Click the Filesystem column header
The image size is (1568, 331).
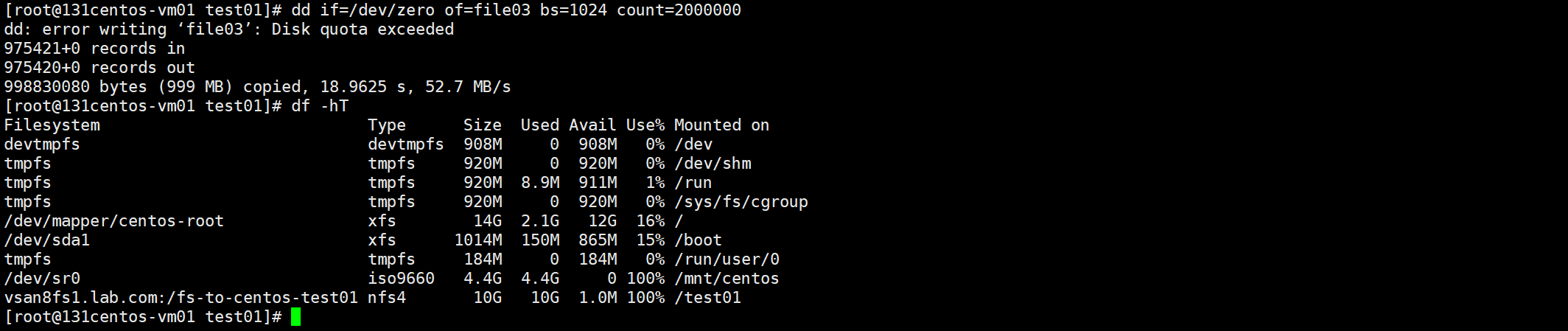[x=52, y=125]
